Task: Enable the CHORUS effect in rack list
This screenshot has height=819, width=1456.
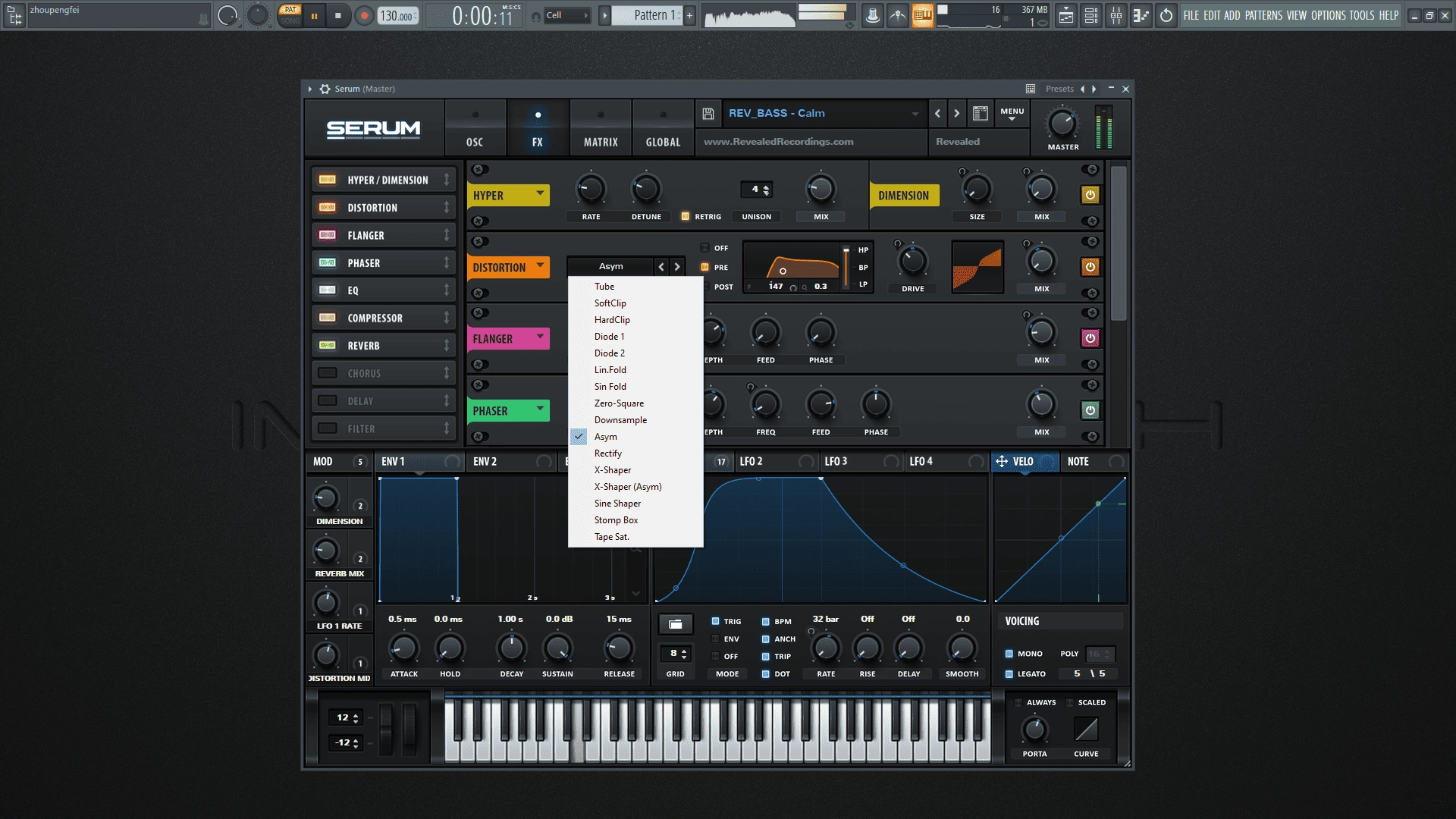Action: coord(328,373)
